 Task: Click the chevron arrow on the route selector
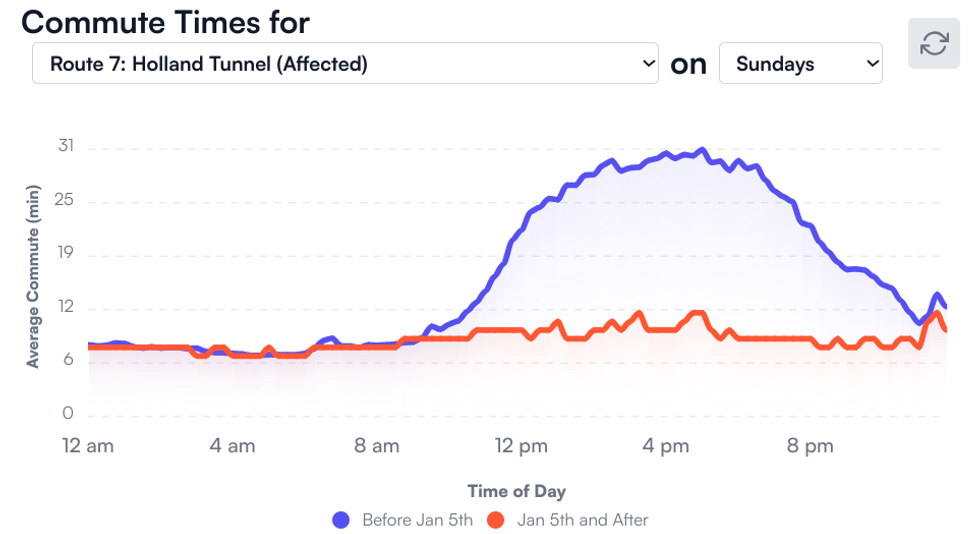[x=646, y=64]
